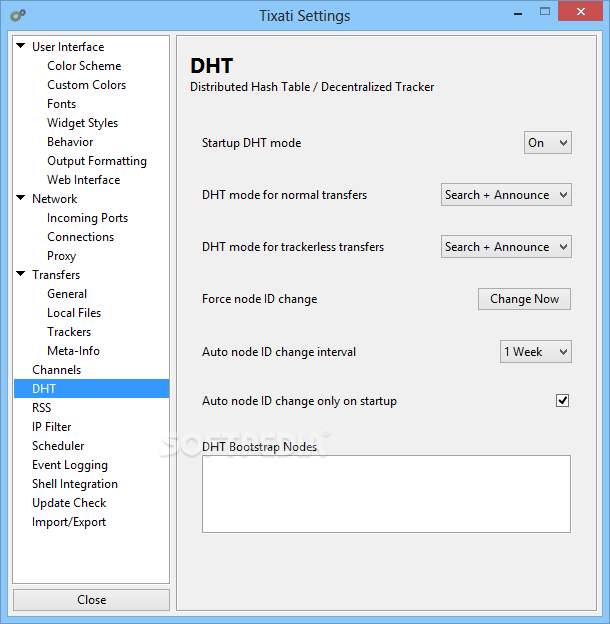Open Behavior settings page
The height and width of the screenshot is (624, 610).
tap(70, 142)
